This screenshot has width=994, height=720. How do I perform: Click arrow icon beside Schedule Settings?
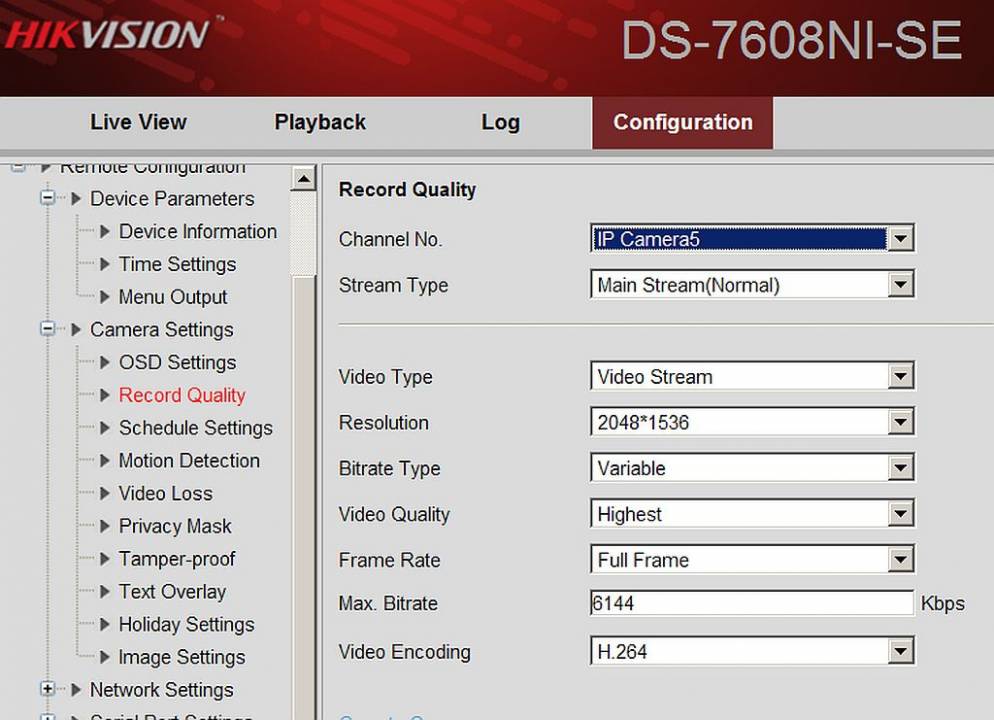(x=105, y=428)
